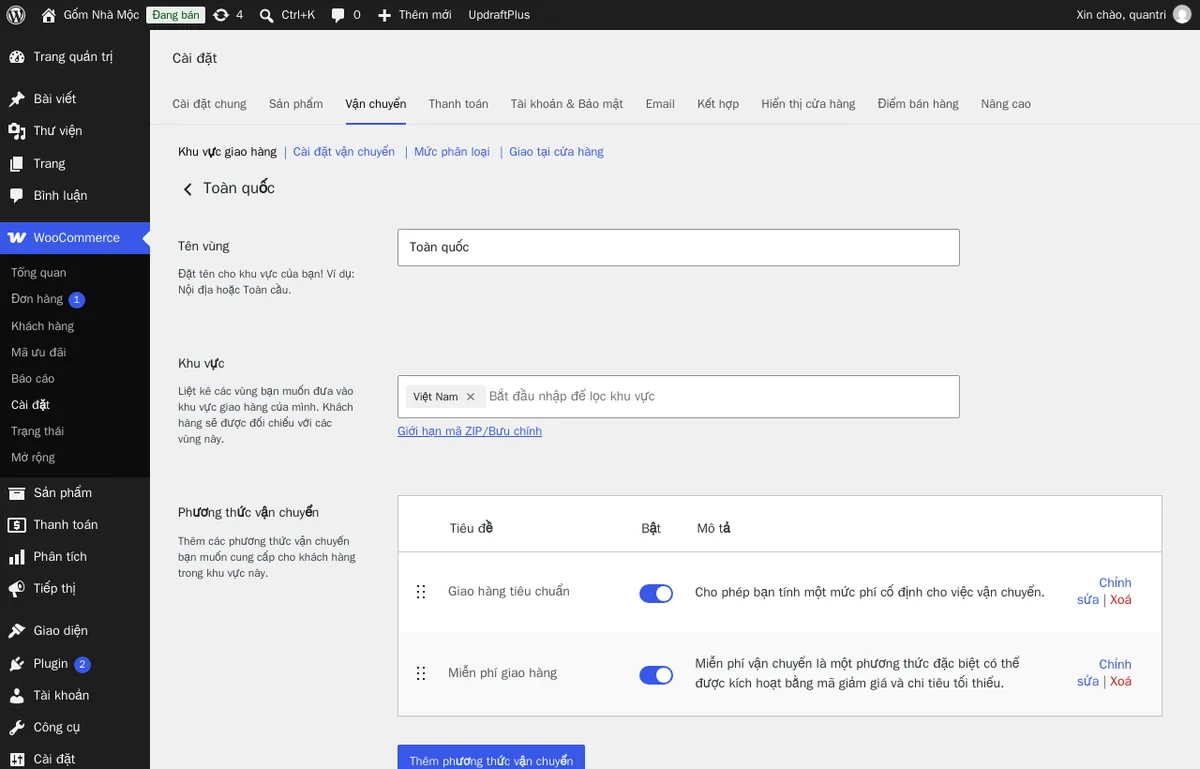Open Trạng thái submenu item
1200x769 pixels.
pyautogui.click(x=38, y=432)
